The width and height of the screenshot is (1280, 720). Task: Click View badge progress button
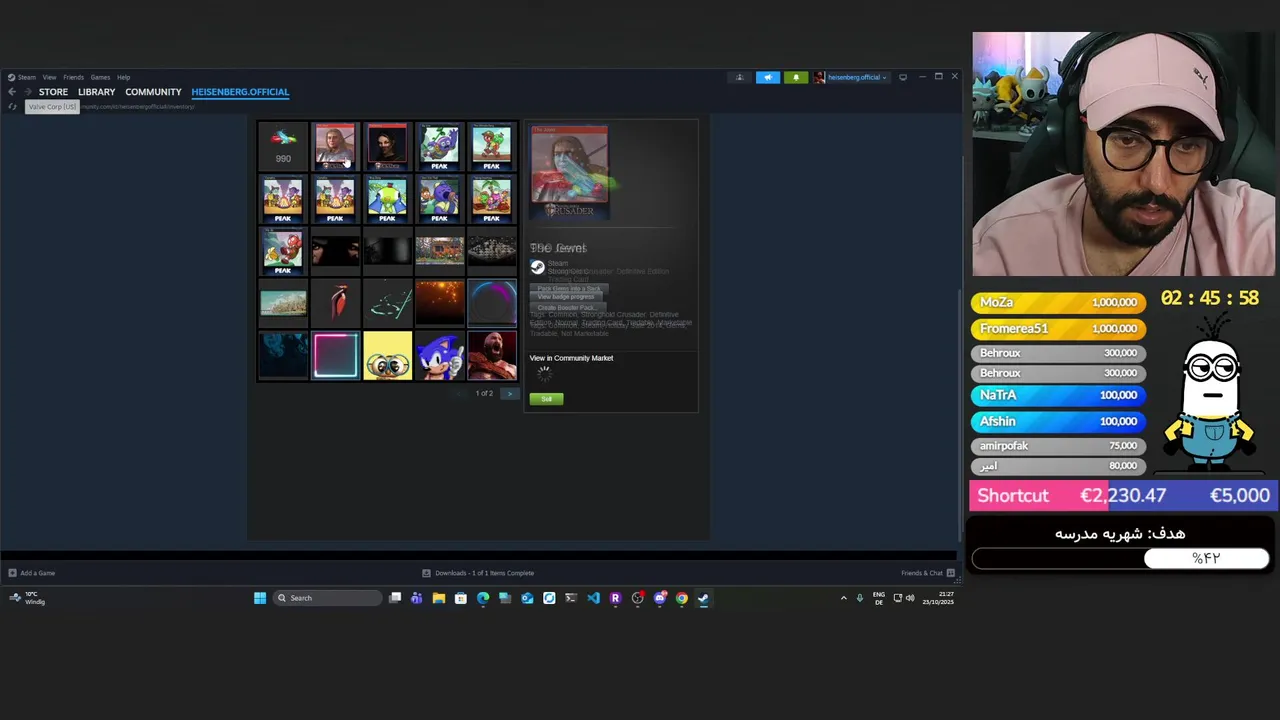click(566, 297)
